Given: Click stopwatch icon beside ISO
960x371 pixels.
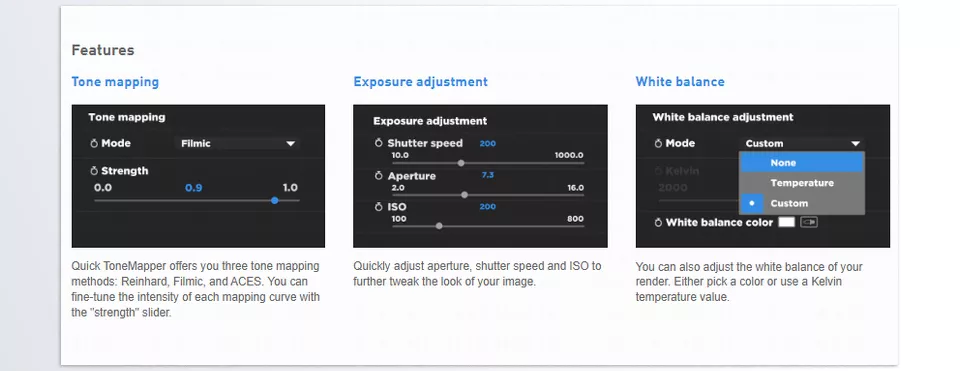Looking at the screenshot, I should pos(380,208).
